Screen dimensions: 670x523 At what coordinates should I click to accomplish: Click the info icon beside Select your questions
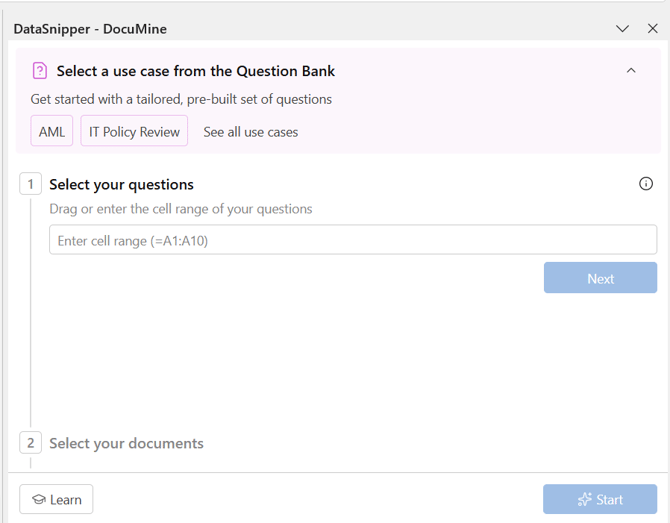click(646, 184)
